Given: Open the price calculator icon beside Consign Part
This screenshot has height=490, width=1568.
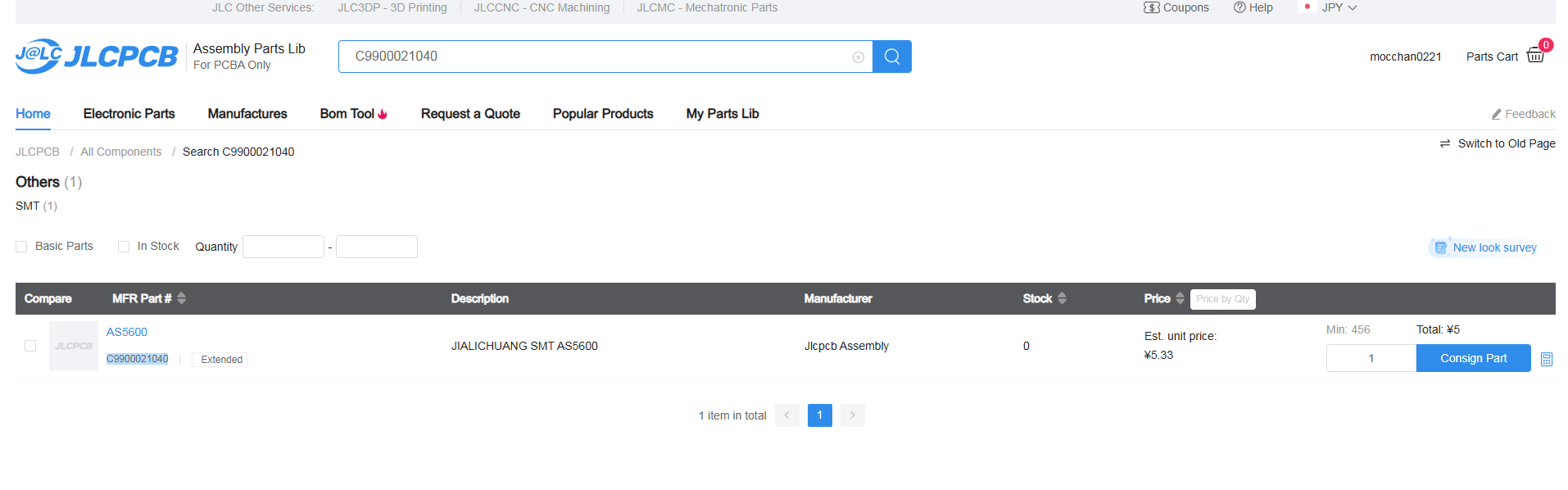Looking at the screenshot, I should [x=1547, y=359].
